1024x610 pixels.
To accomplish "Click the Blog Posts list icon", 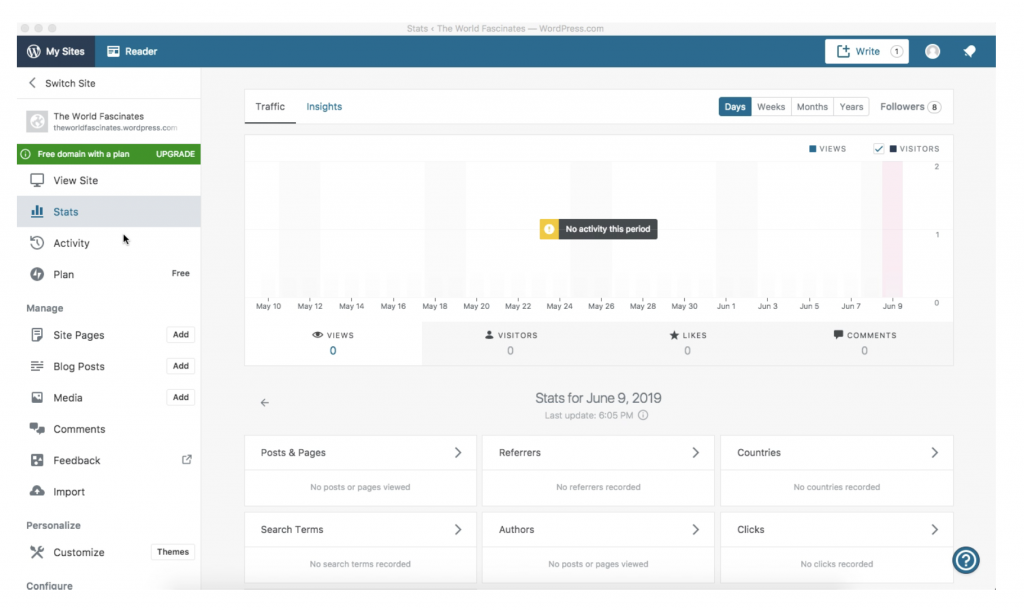I will pos(37,366).
